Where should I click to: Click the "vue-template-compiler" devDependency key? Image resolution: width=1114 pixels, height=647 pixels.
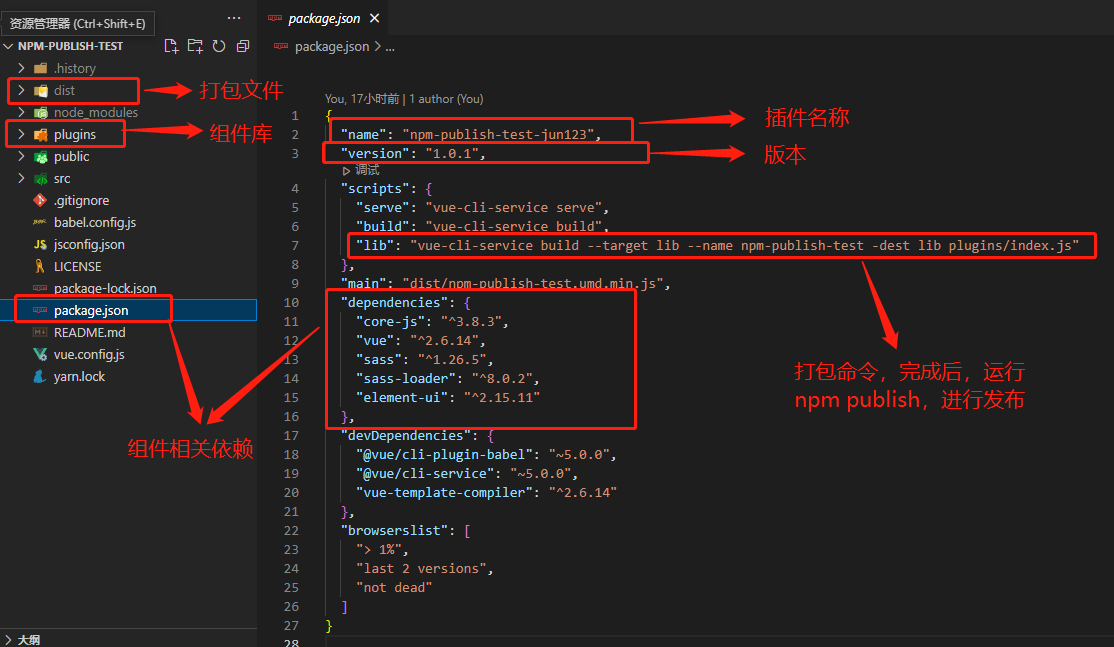point(444,492)
